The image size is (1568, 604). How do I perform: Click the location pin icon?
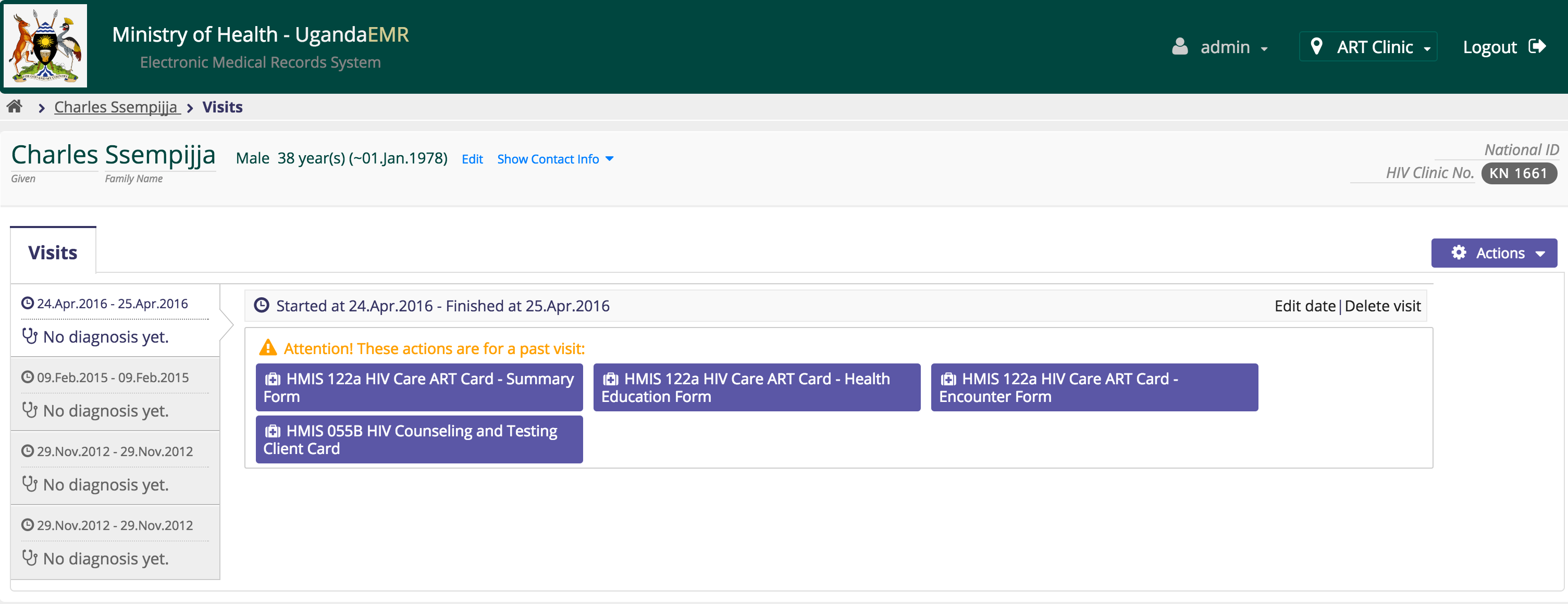pos(1316,47)
